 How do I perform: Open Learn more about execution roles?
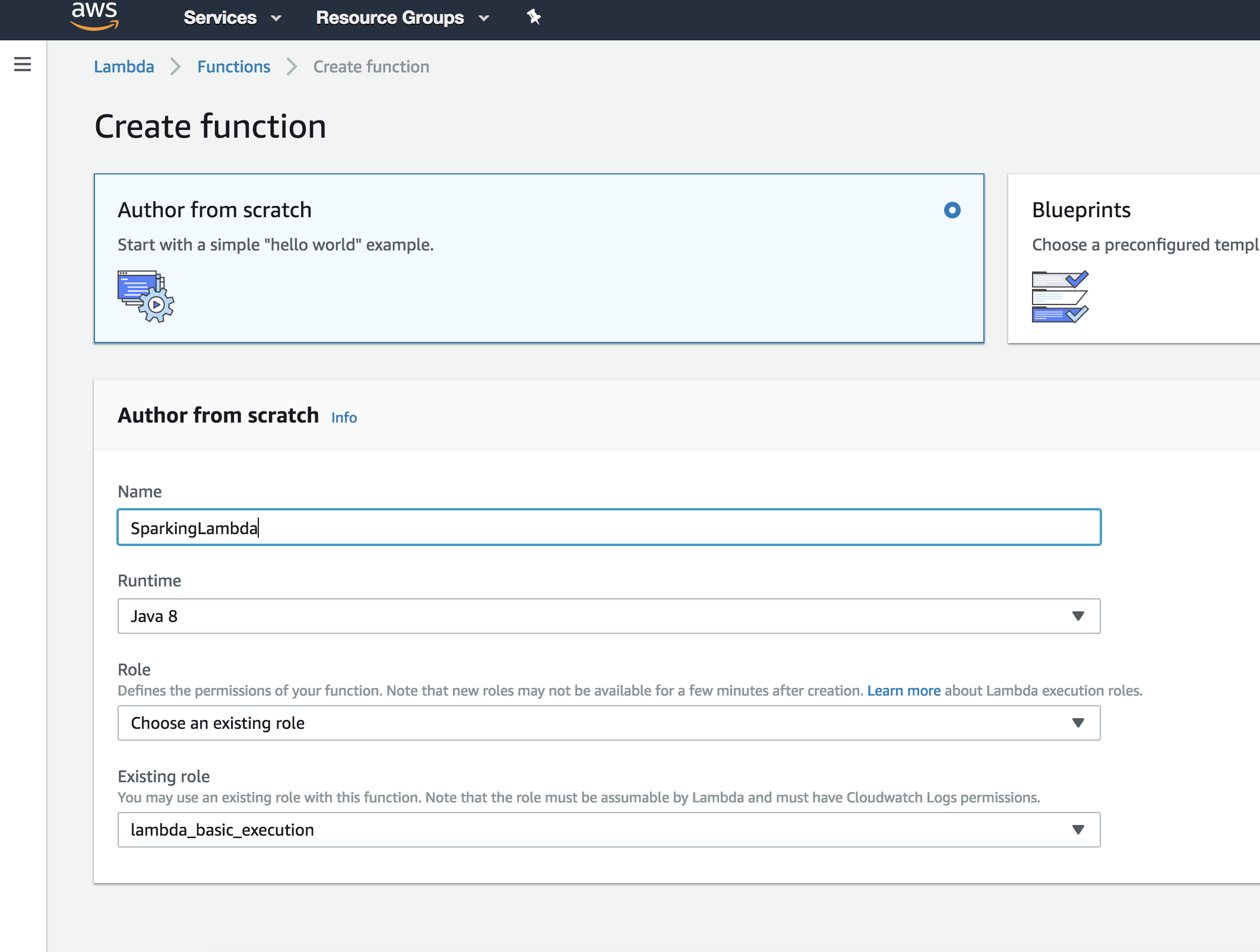tap(904, 691)
